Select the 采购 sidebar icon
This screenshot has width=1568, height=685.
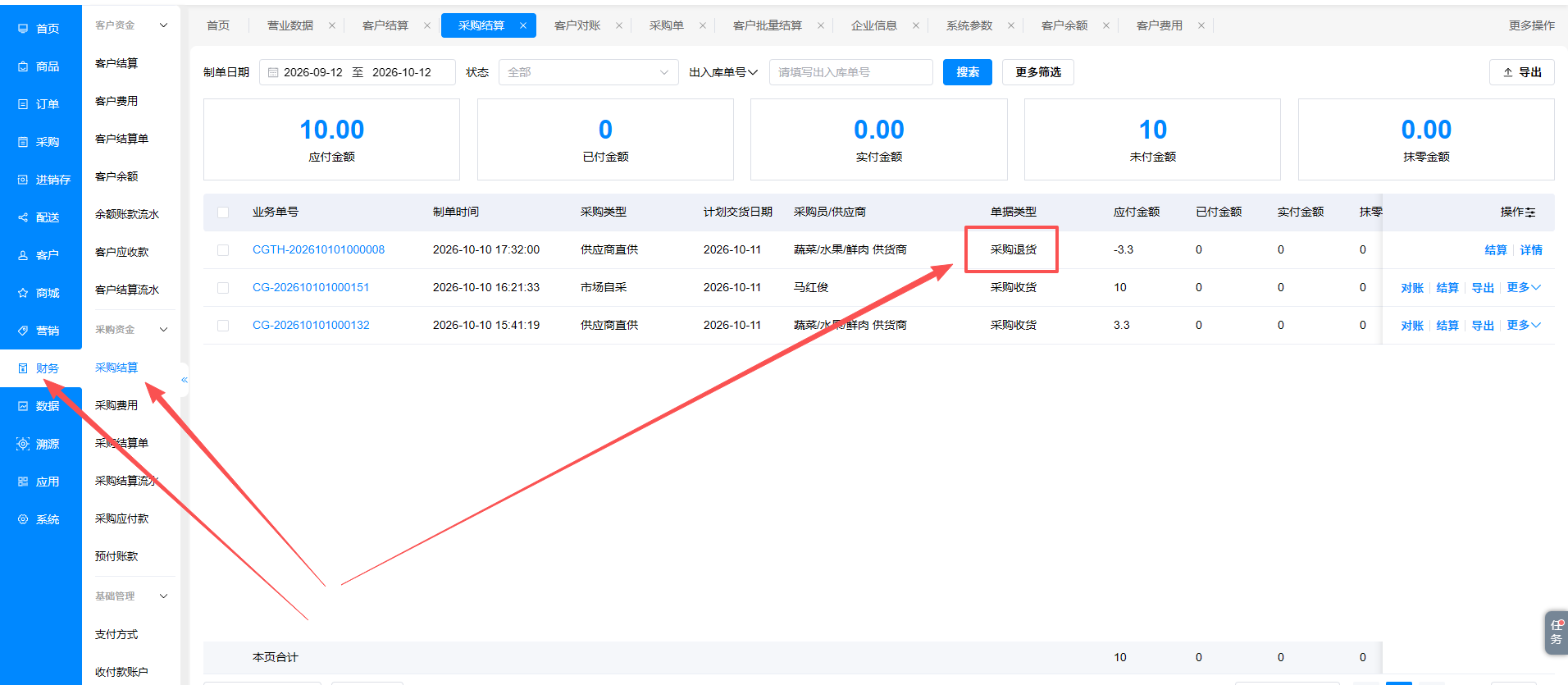[23, 142]
